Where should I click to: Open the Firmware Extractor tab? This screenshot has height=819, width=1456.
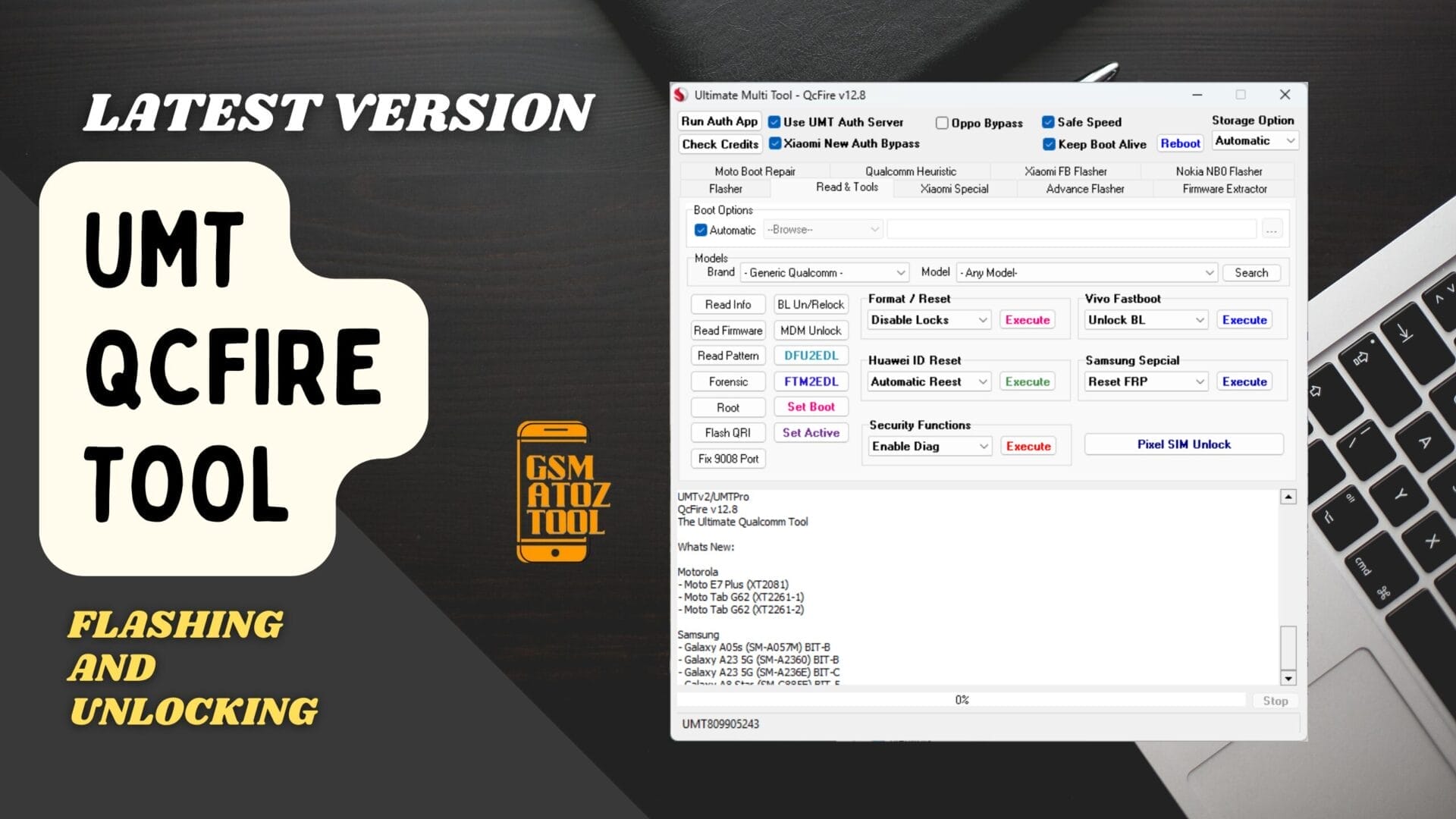click(x=1224, y=189)
